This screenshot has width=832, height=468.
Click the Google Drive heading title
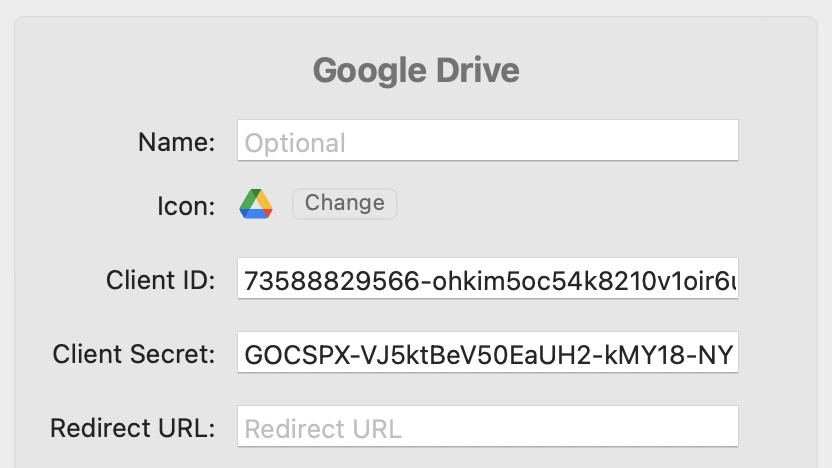pyautogui.click(x=416, y=71)
